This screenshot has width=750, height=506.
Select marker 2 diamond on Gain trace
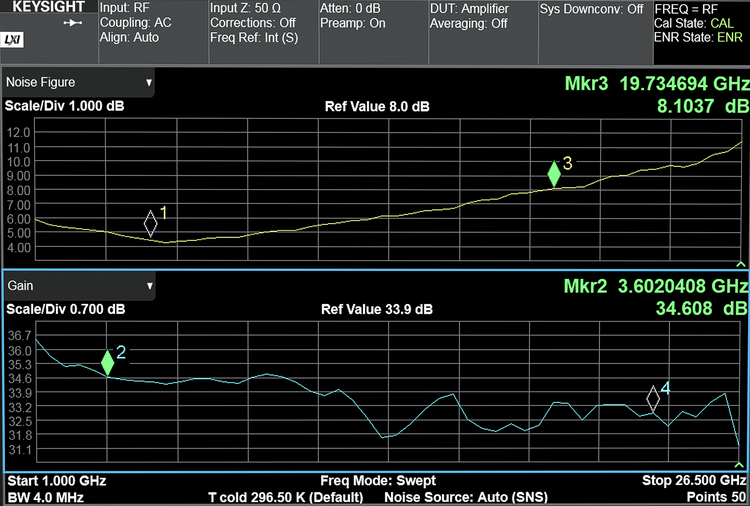[x=108, y=362]
